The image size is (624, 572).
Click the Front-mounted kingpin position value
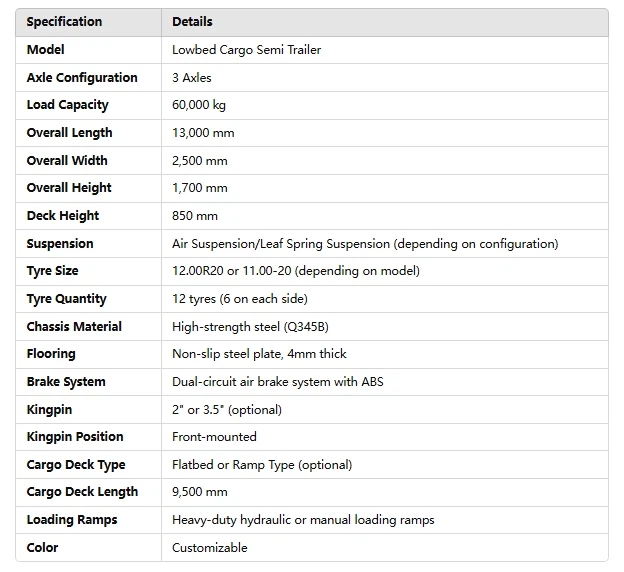pyautogui.click(x=214, y=437)
